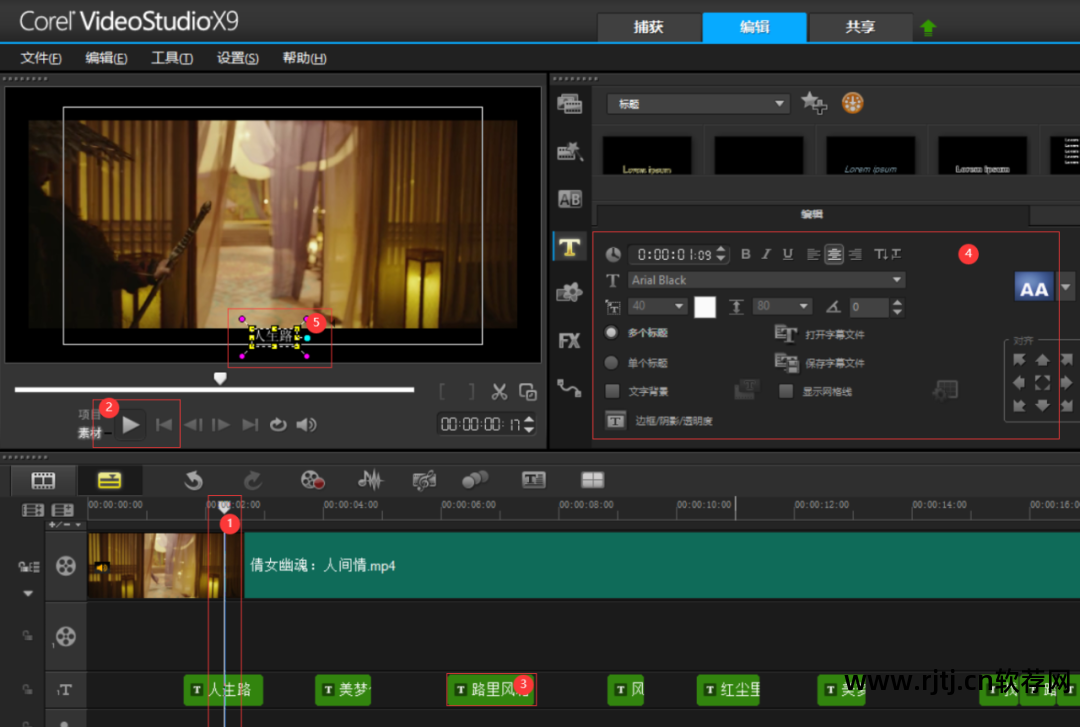Open the 标题 library category dropdown
The image size is (1080, 727).
point(780,104)
